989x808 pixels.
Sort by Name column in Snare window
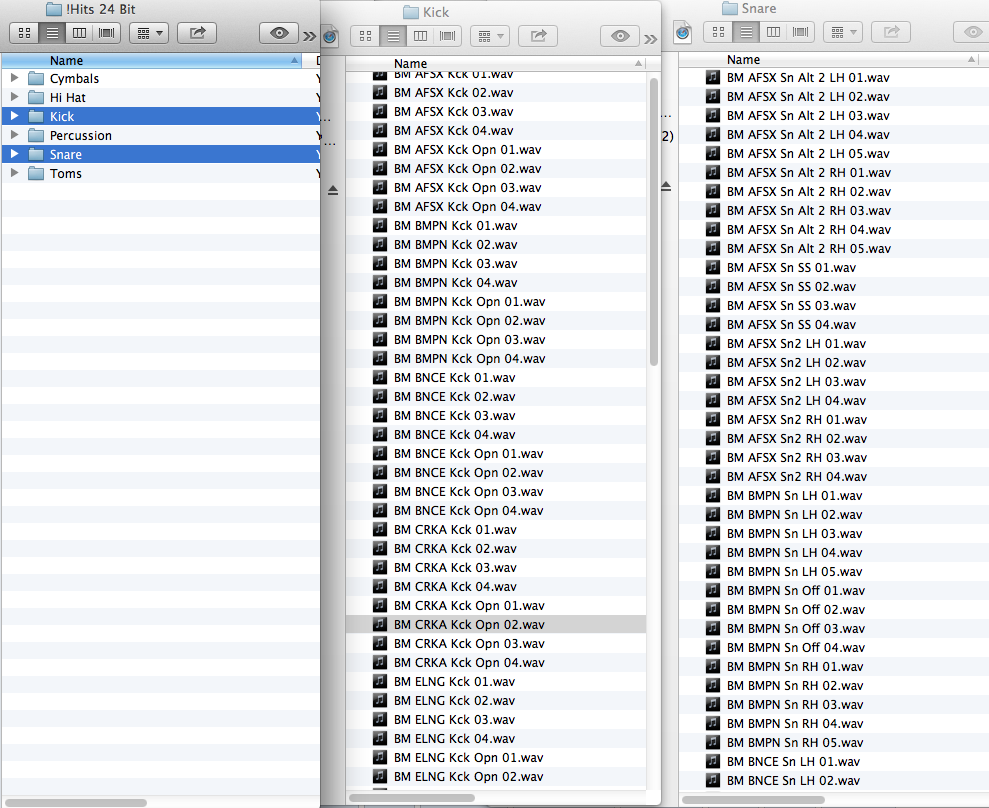800,60
